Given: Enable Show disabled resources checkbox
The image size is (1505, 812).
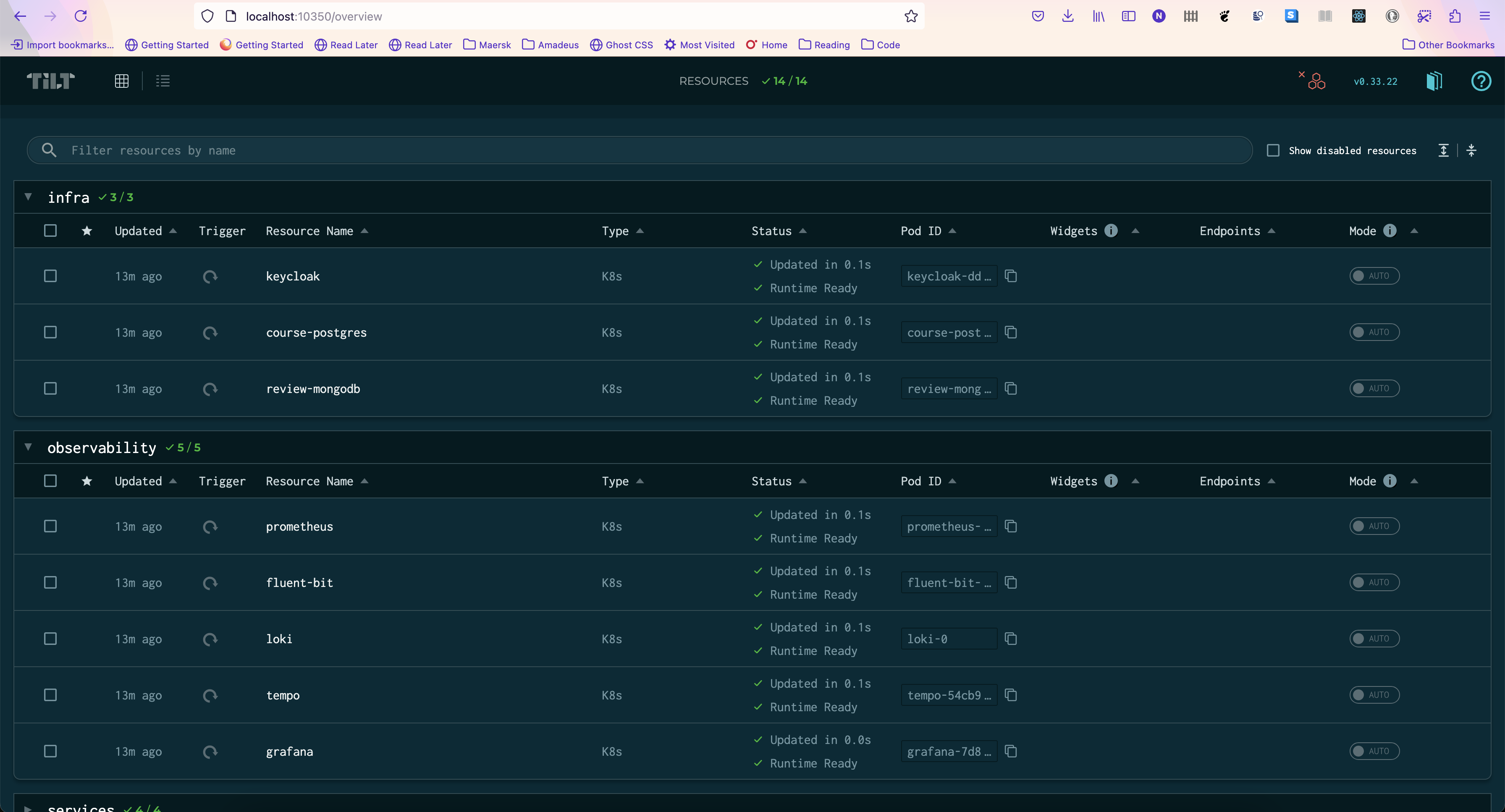Looking at the screenshot, I should point(1273,150).
